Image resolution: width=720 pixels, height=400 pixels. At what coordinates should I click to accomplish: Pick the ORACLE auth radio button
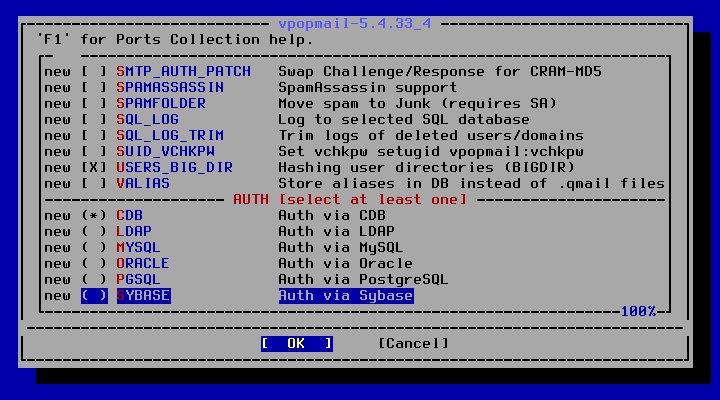[x=94, y=264]
